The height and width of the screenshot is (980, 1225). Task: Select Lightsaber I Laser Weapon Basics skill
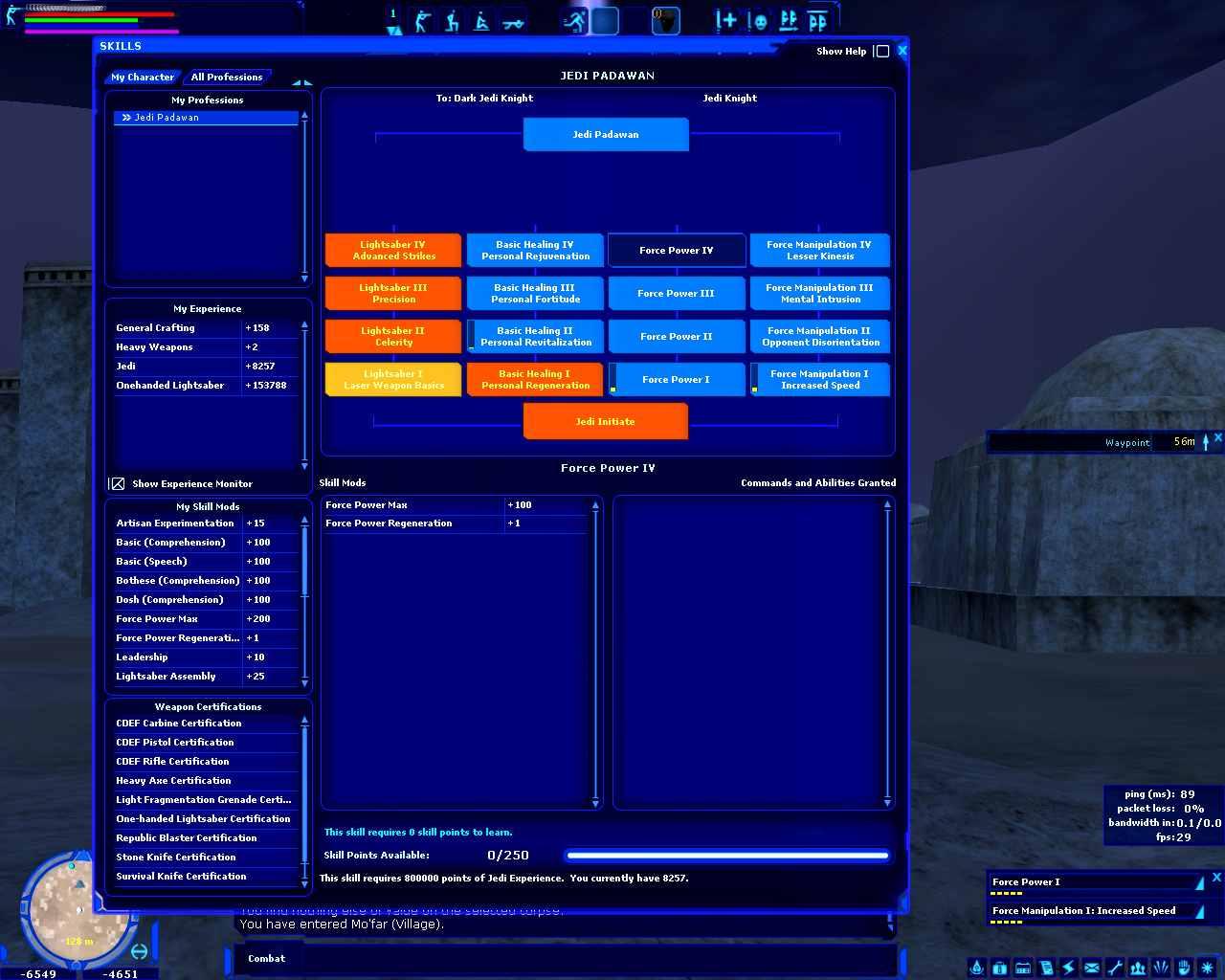pos(393,379)
